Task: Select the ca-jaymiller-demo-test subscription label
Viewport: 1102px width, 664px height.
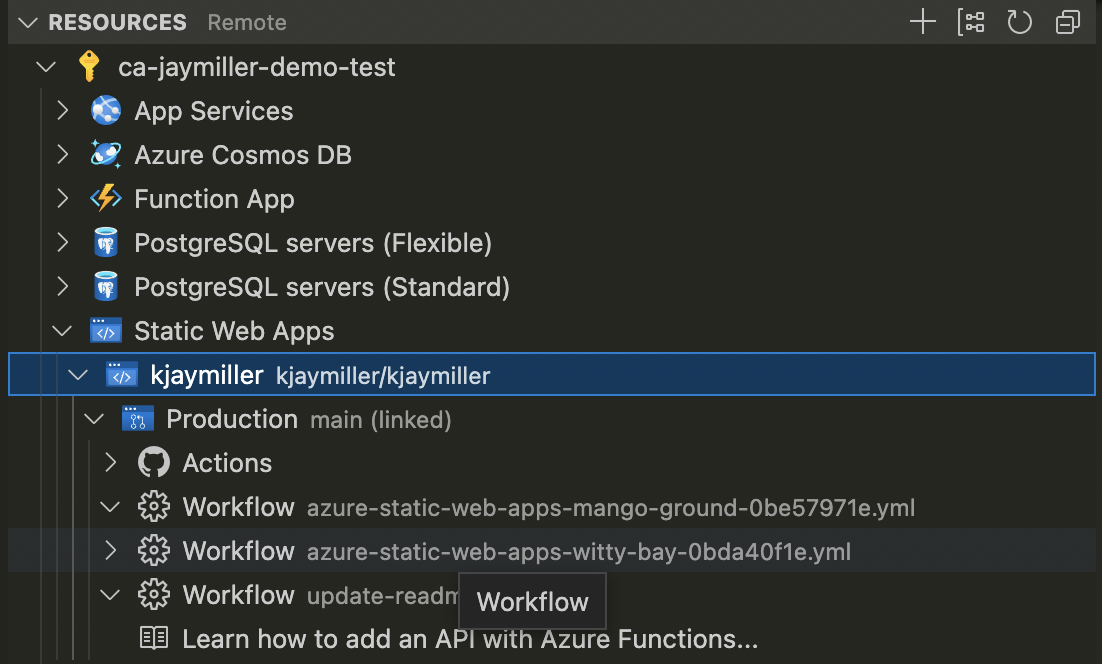Action: (257, 67)
